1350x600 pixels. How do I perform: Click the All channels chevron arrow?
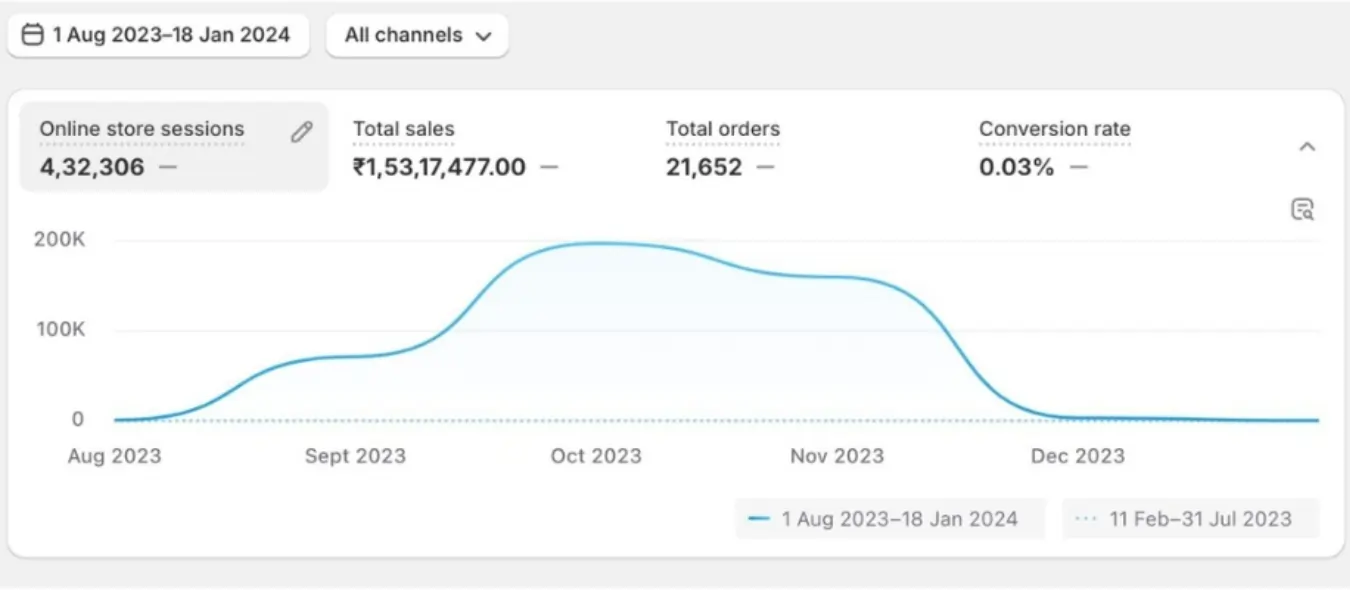click(484, 36)
